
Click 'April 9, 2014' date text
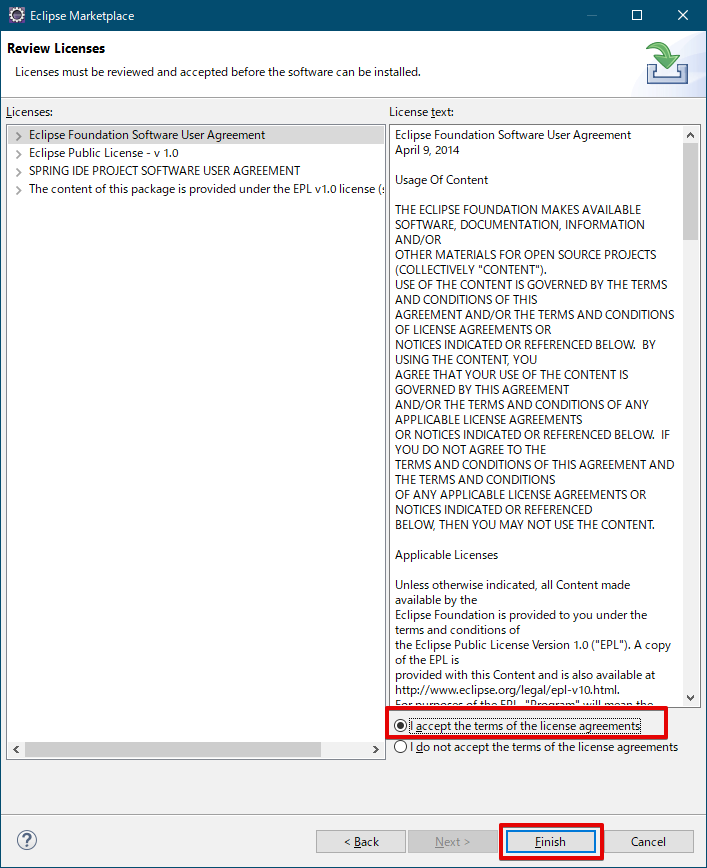427,150
